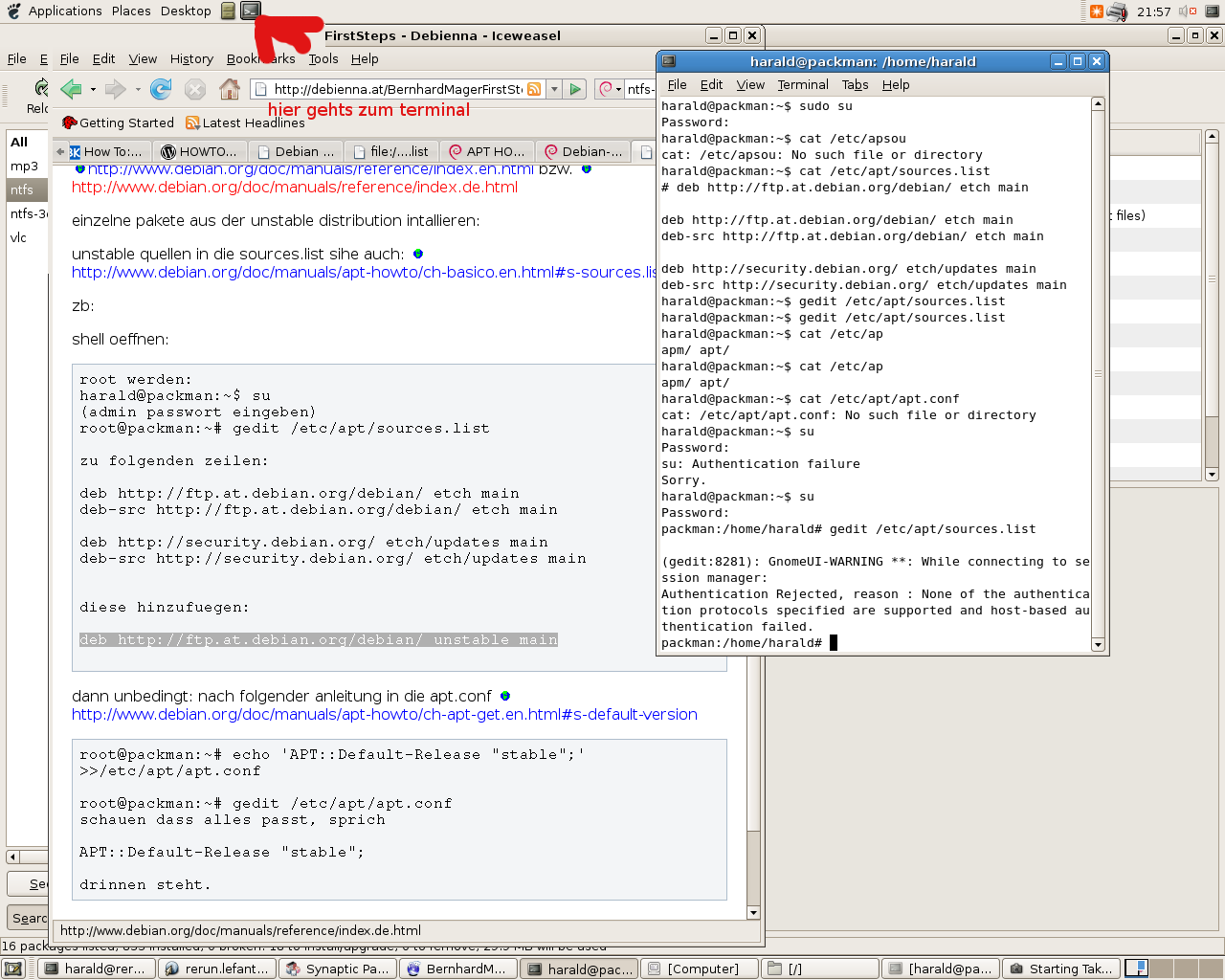Screen dimensions: 1225x980
Task: Open the printer alert tray icon
Action: pyautogui.click(x=1117, y=11)
